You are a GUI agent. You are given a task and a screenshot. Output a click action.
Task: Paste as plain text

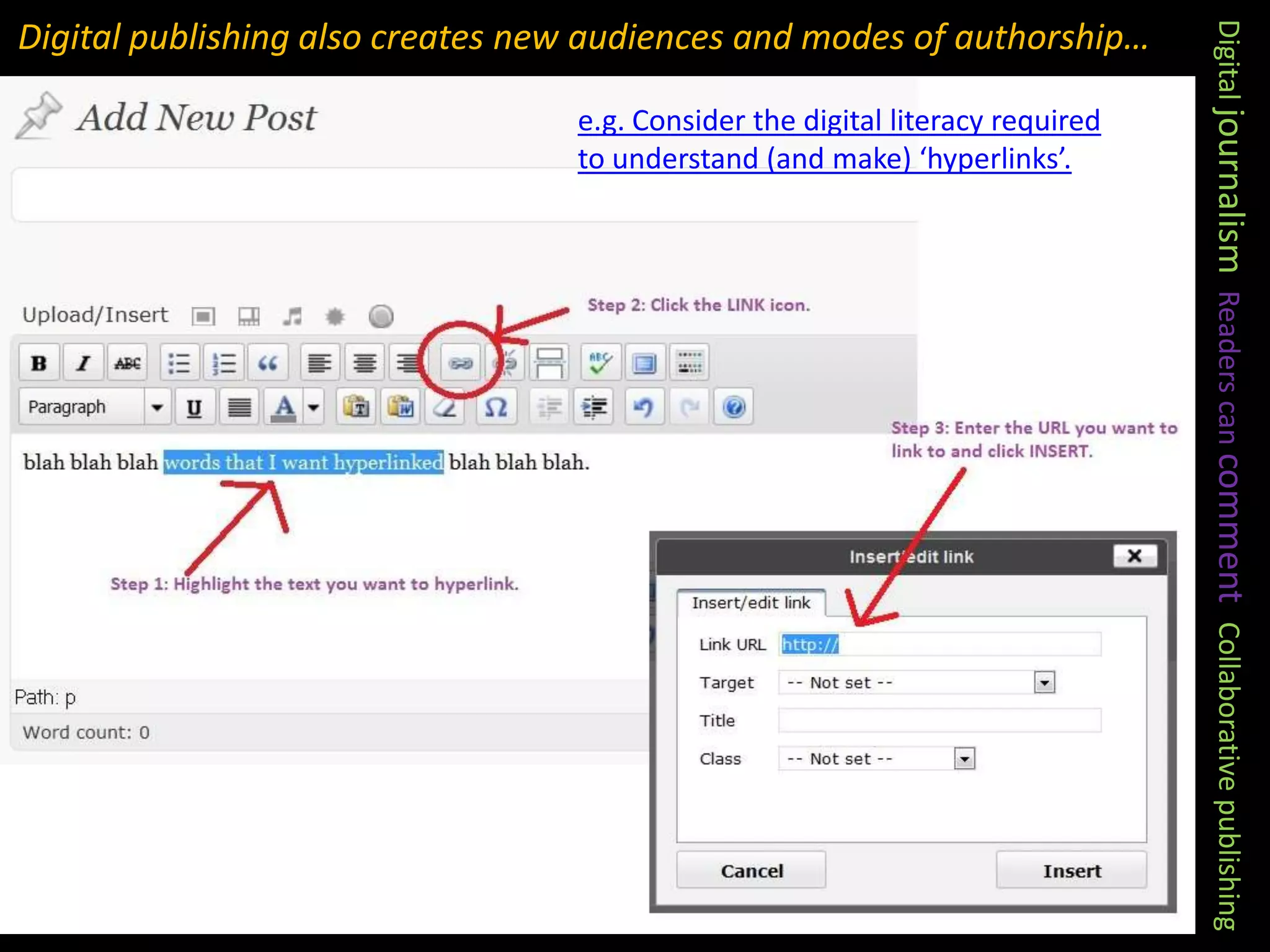(356, 407)
